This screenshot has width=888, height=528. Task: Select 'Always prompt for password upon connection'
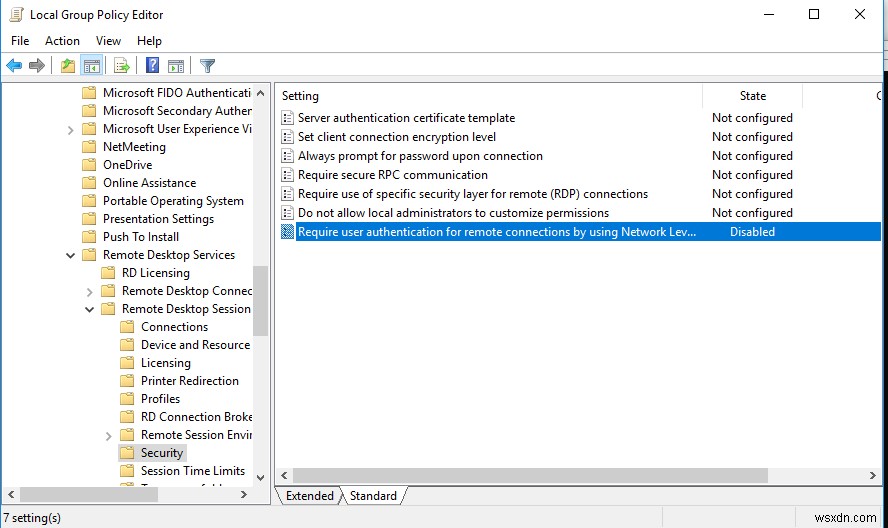(420, 156)
